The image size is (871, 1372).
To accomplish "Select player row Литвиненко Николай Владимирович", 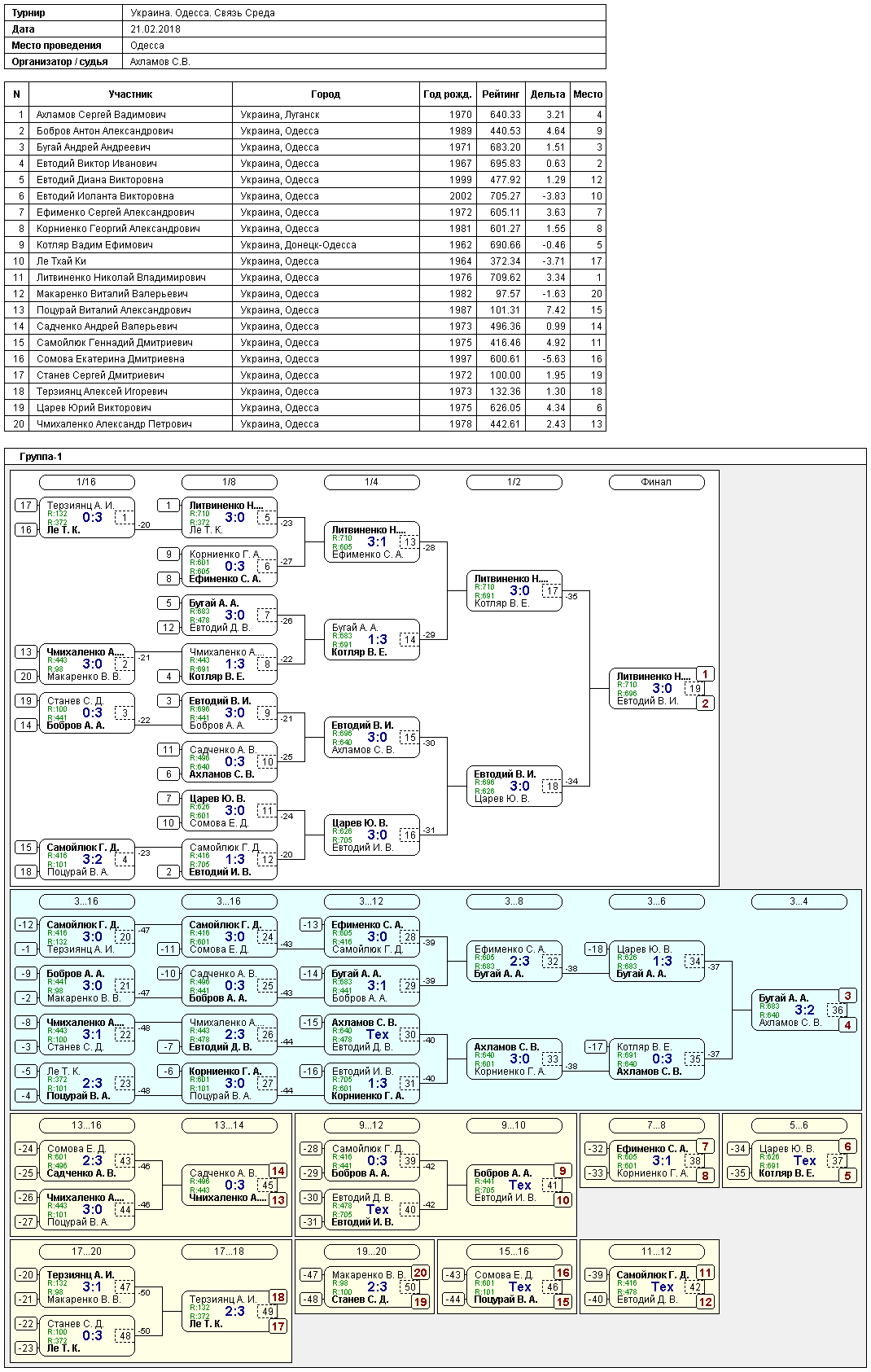I will click(305, 278).
